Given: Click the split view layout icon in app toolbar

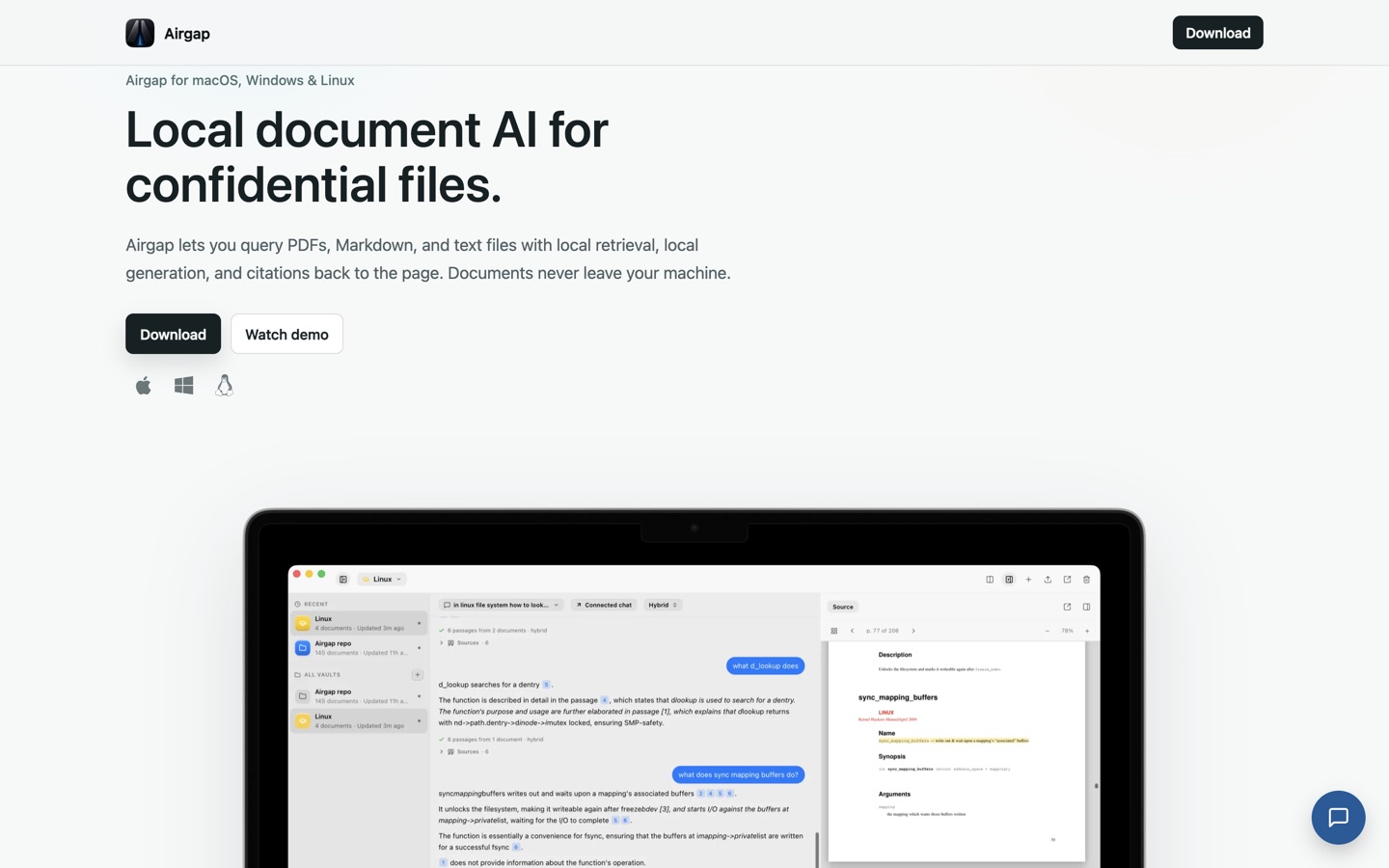Looking at the screenshot, I should [x=990, y=580].
